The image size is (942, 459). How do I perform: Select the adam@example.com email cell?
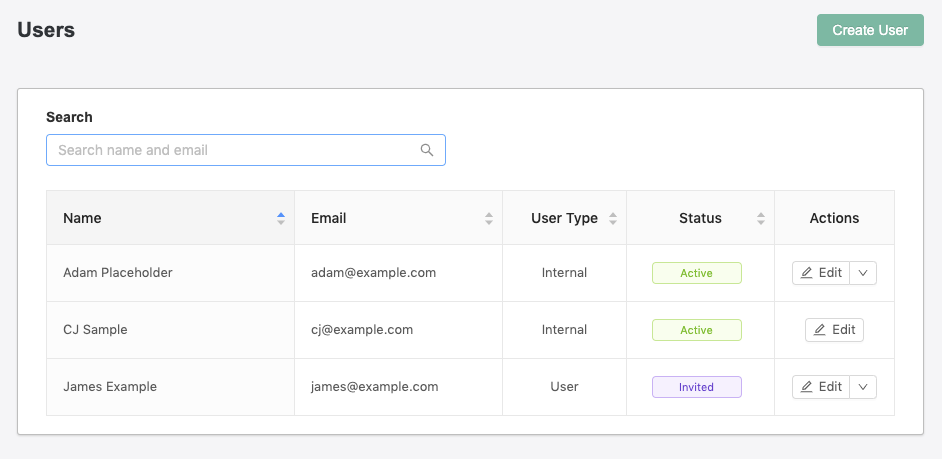[x=373, y=273]
